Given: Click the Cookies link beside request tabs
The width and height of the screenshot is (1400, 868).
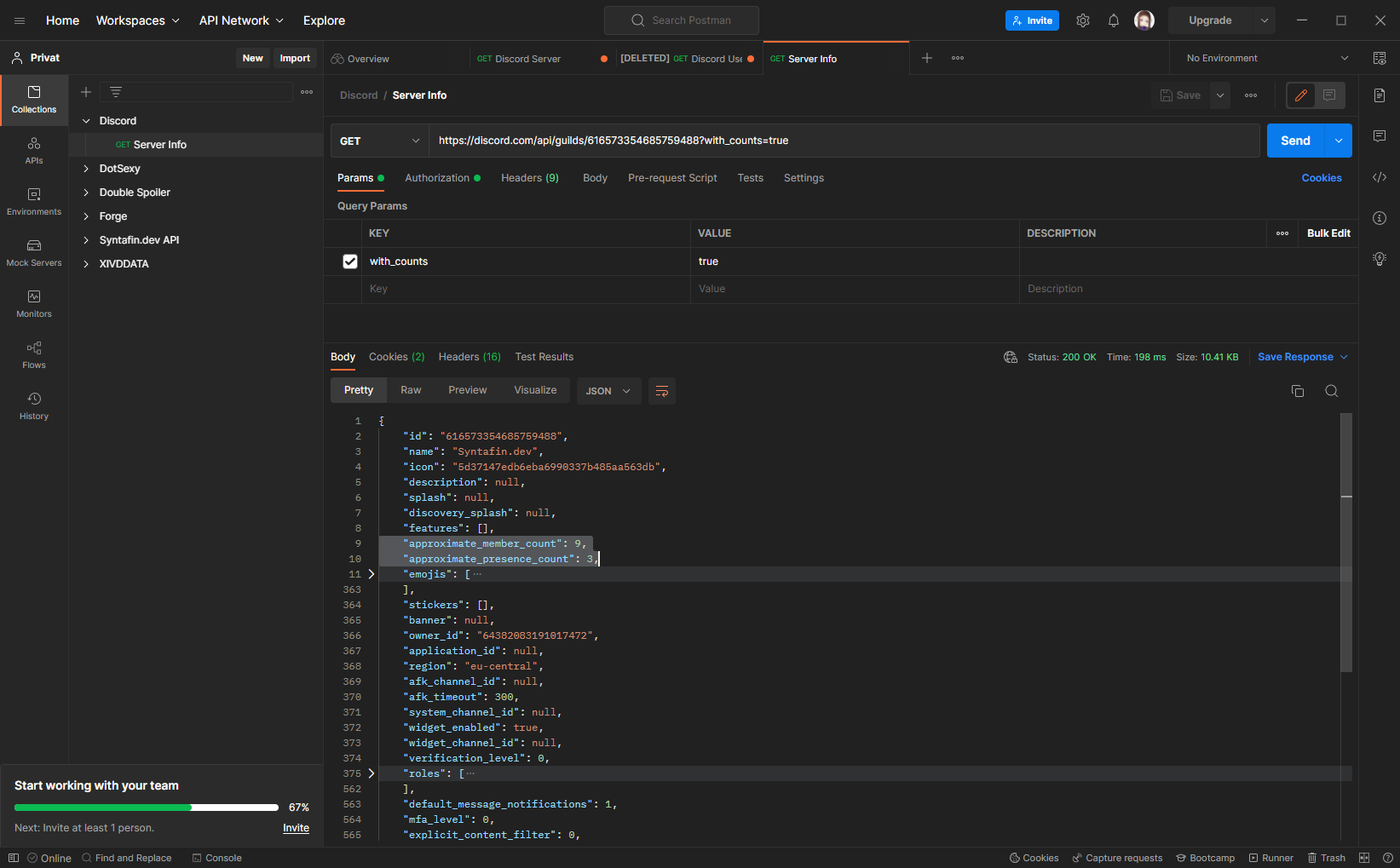Looking at the screenshot, I should (1321, 178).
